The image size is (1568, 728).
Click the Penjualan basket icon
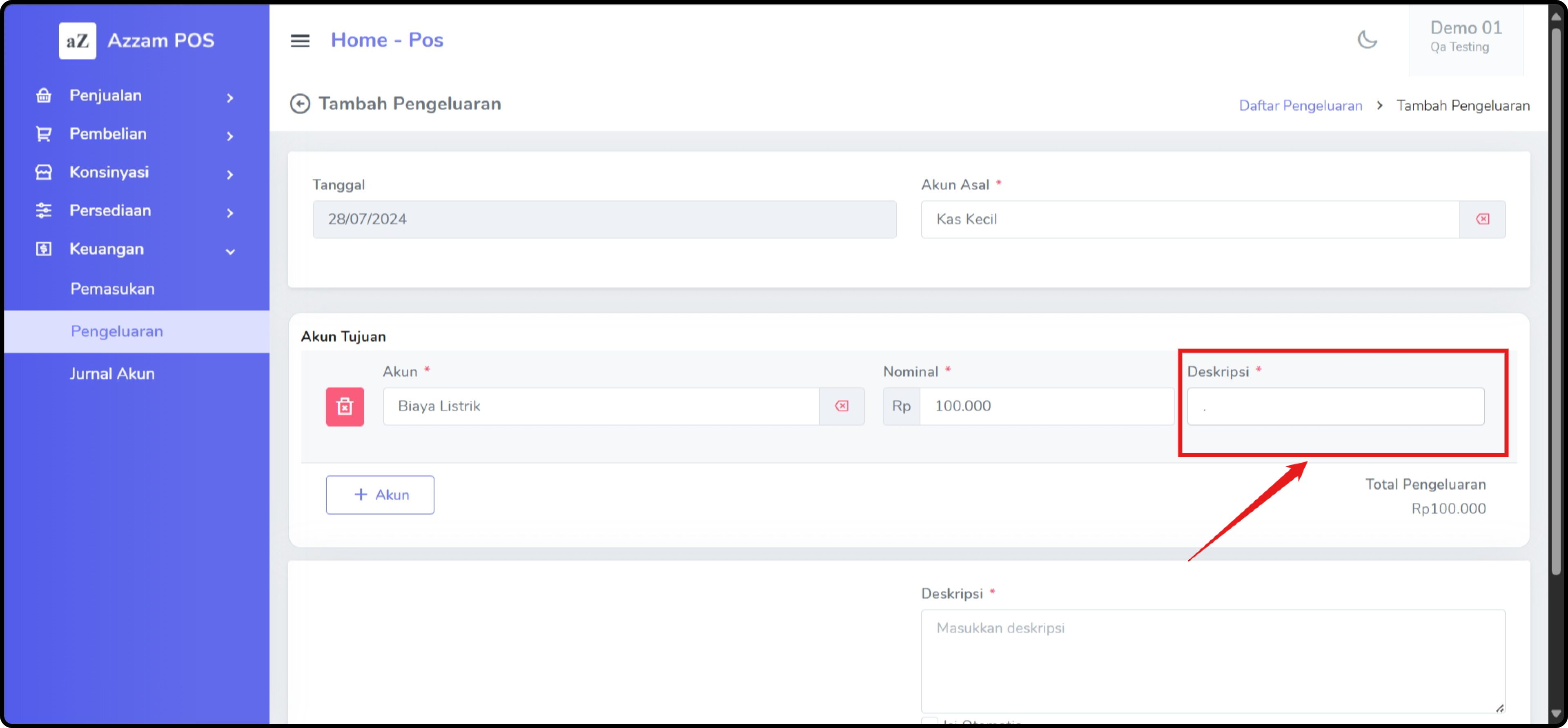coord(44,95)
